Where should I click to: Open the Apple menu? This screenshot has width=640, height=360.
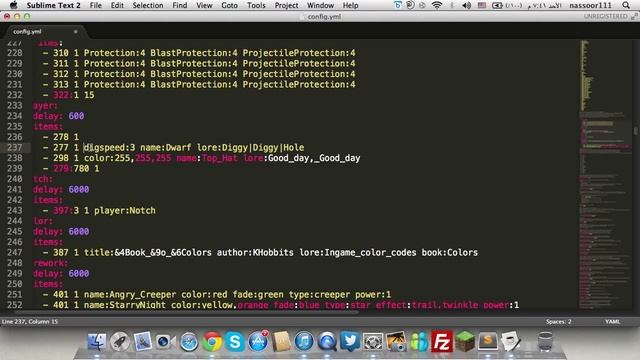[13, 5]
